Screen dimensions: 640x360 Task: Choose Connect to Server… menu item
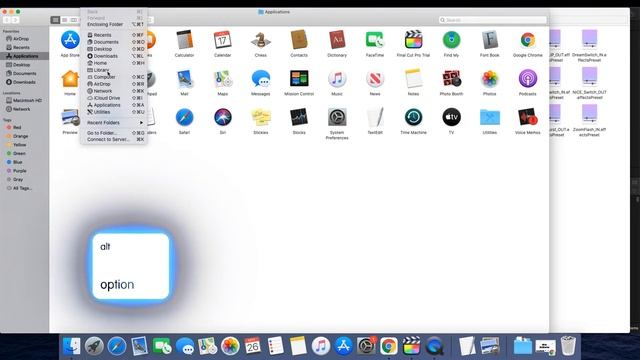tap(115, 140)
